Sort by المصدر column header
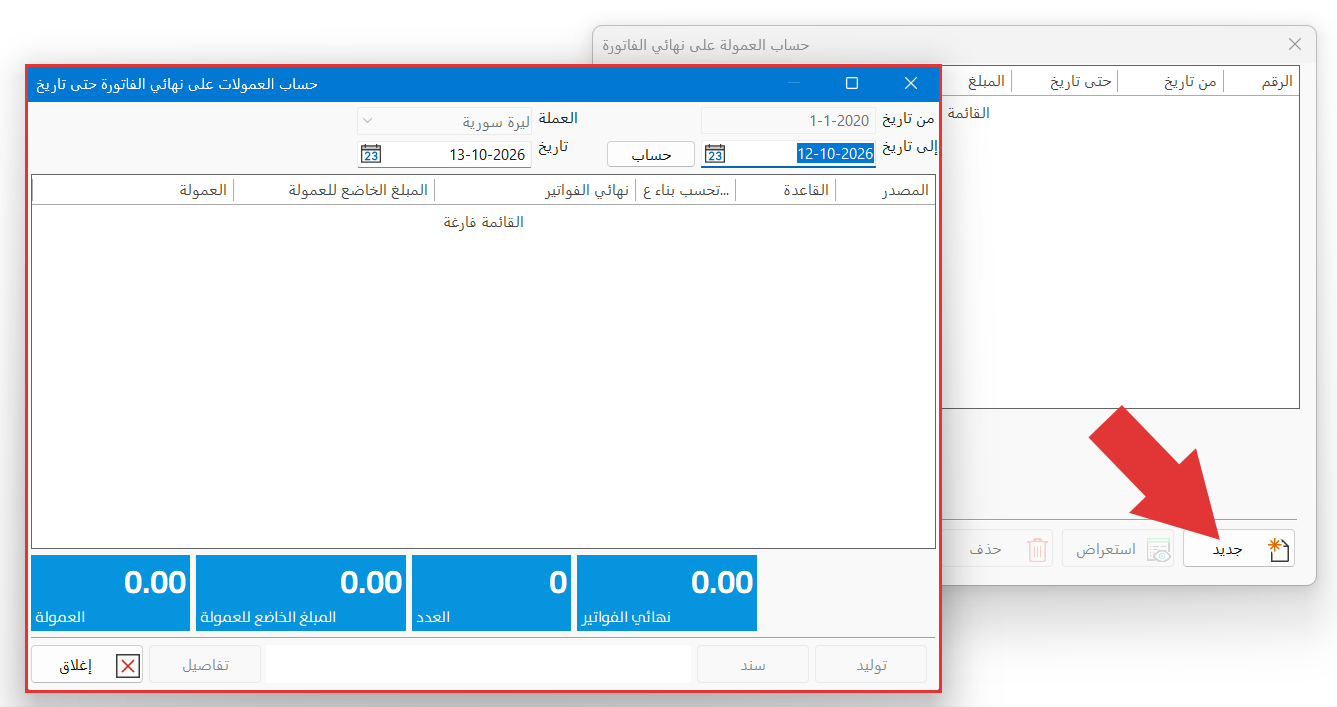Viewport: 1337px width, 707px height. [885, 190]
